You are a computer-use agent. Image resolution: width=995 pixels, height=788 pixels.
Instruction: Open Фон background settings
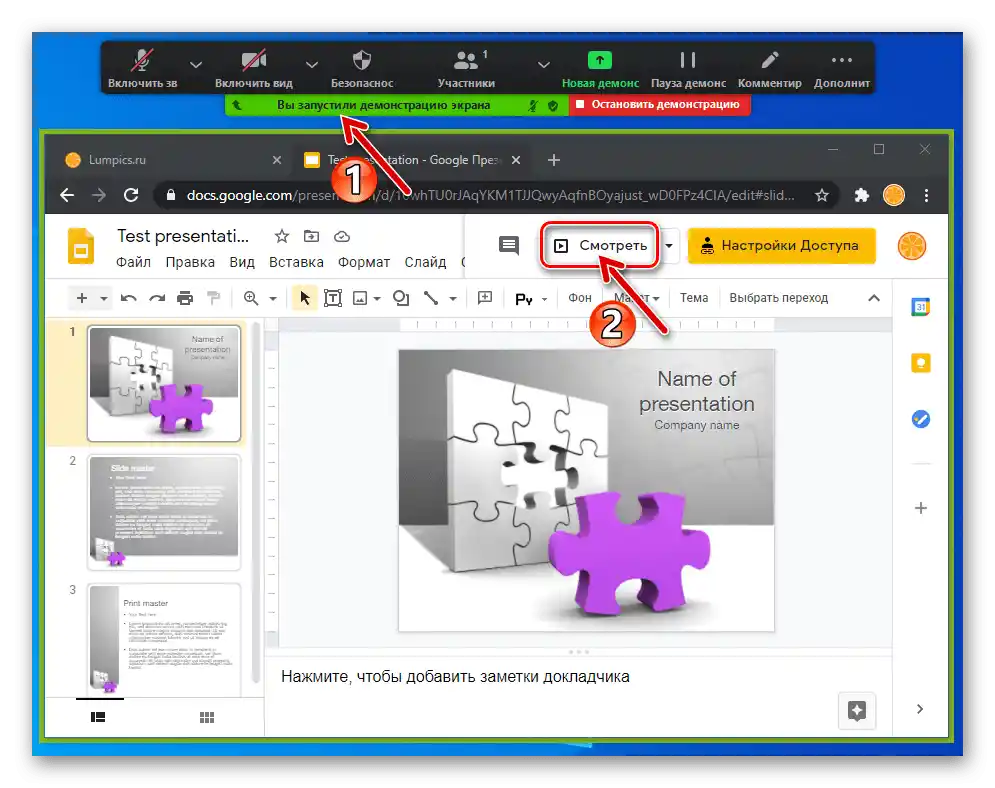pos(579,298)
